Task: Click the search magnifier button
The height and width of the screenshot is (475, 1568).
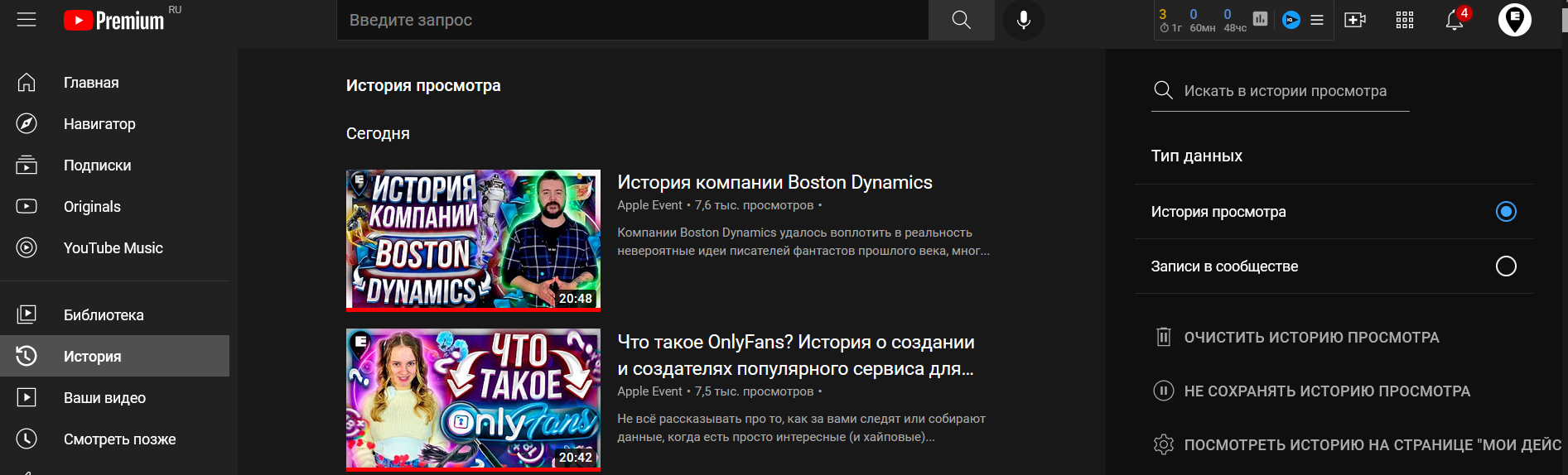Action: (x=961, y=20)
